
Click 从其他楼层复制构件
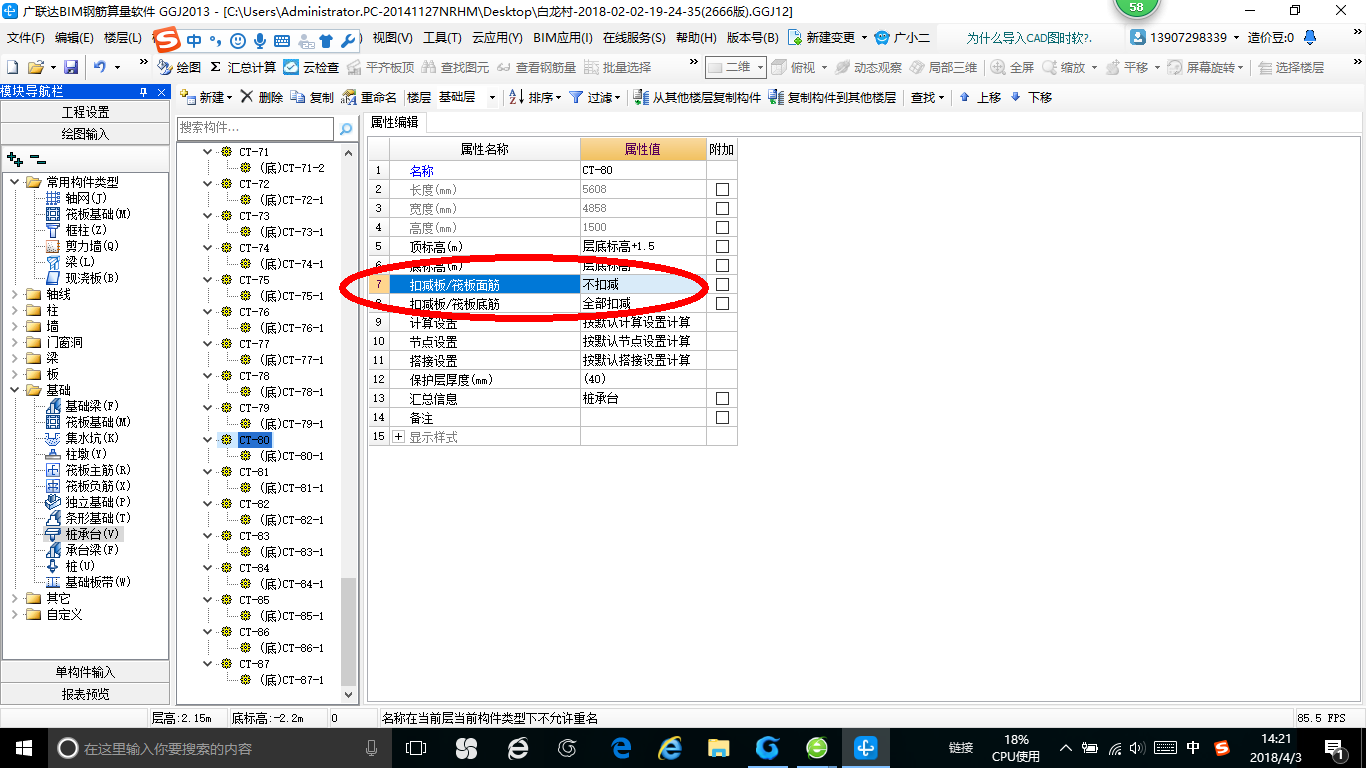[x=697, y=97]
